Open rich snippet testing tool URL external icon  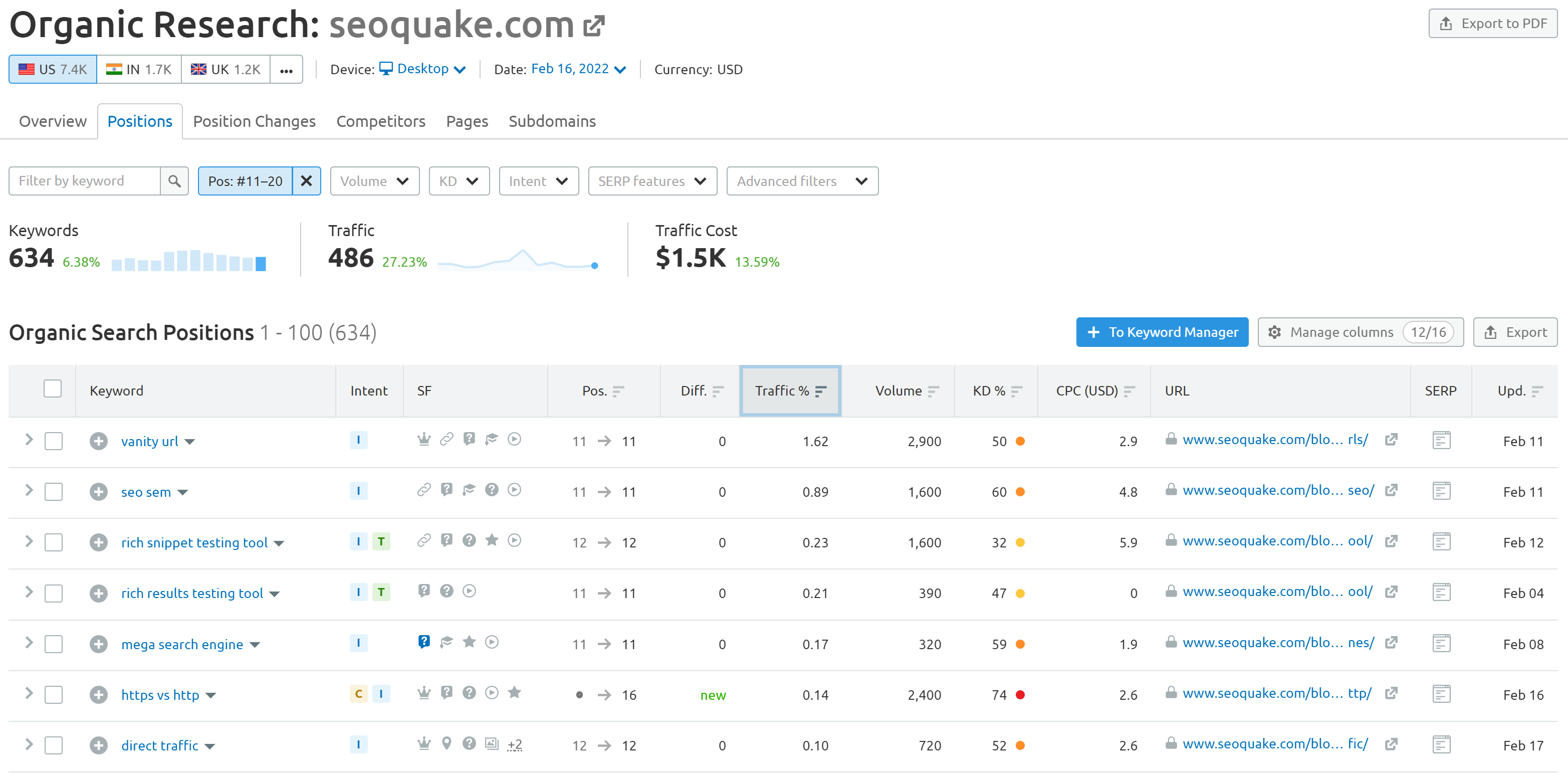(x=1391, y=541)
